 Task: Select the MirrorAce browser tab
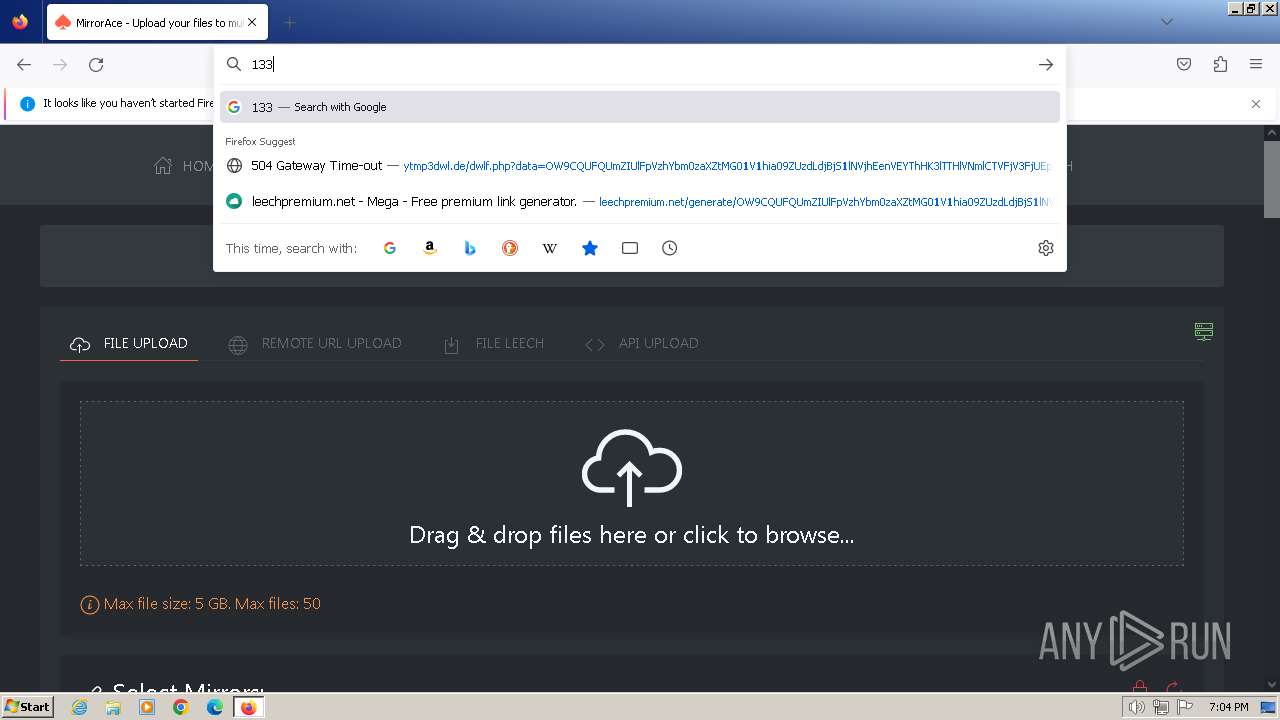(x=157, y=22)
